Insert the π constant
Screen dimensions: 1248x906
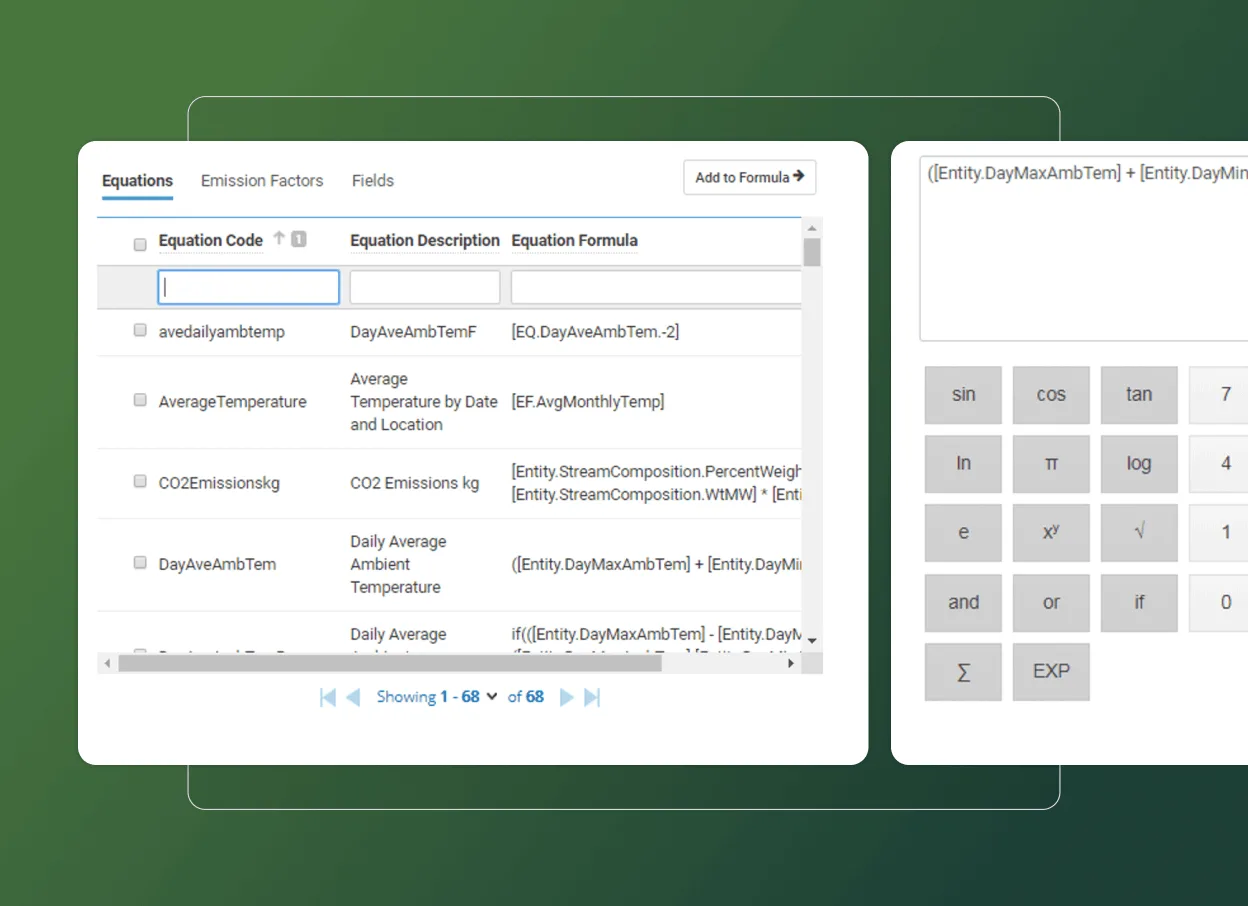[1050, 463]
